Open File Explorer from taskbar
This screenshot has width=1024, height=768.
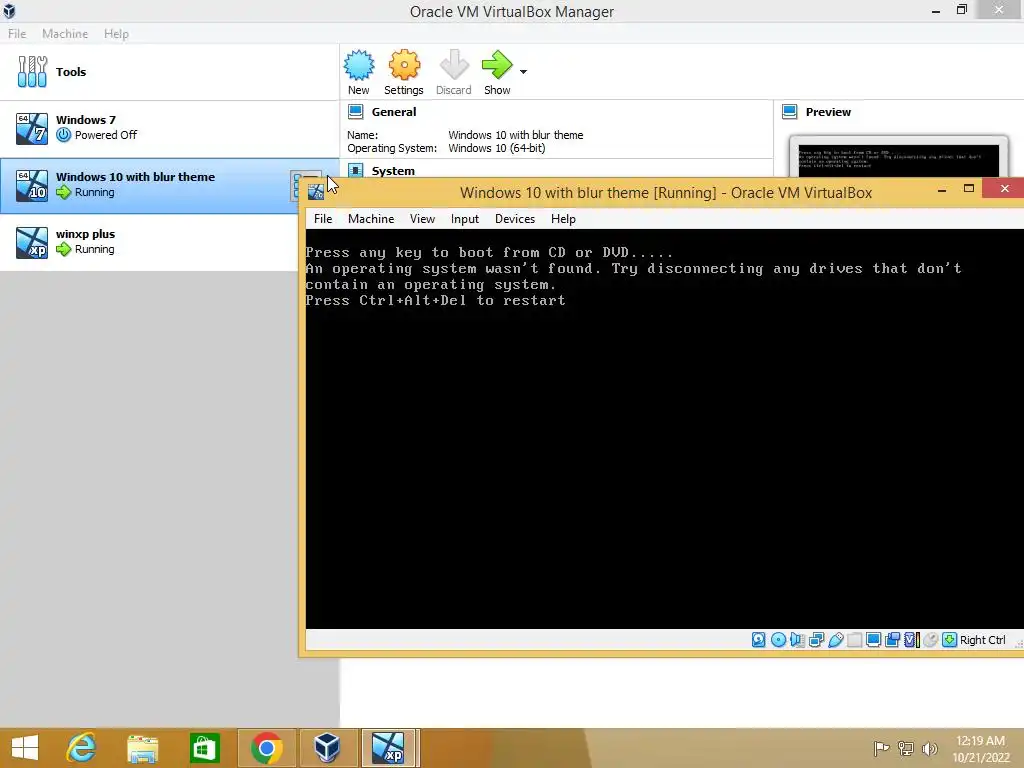pos(142,748)
